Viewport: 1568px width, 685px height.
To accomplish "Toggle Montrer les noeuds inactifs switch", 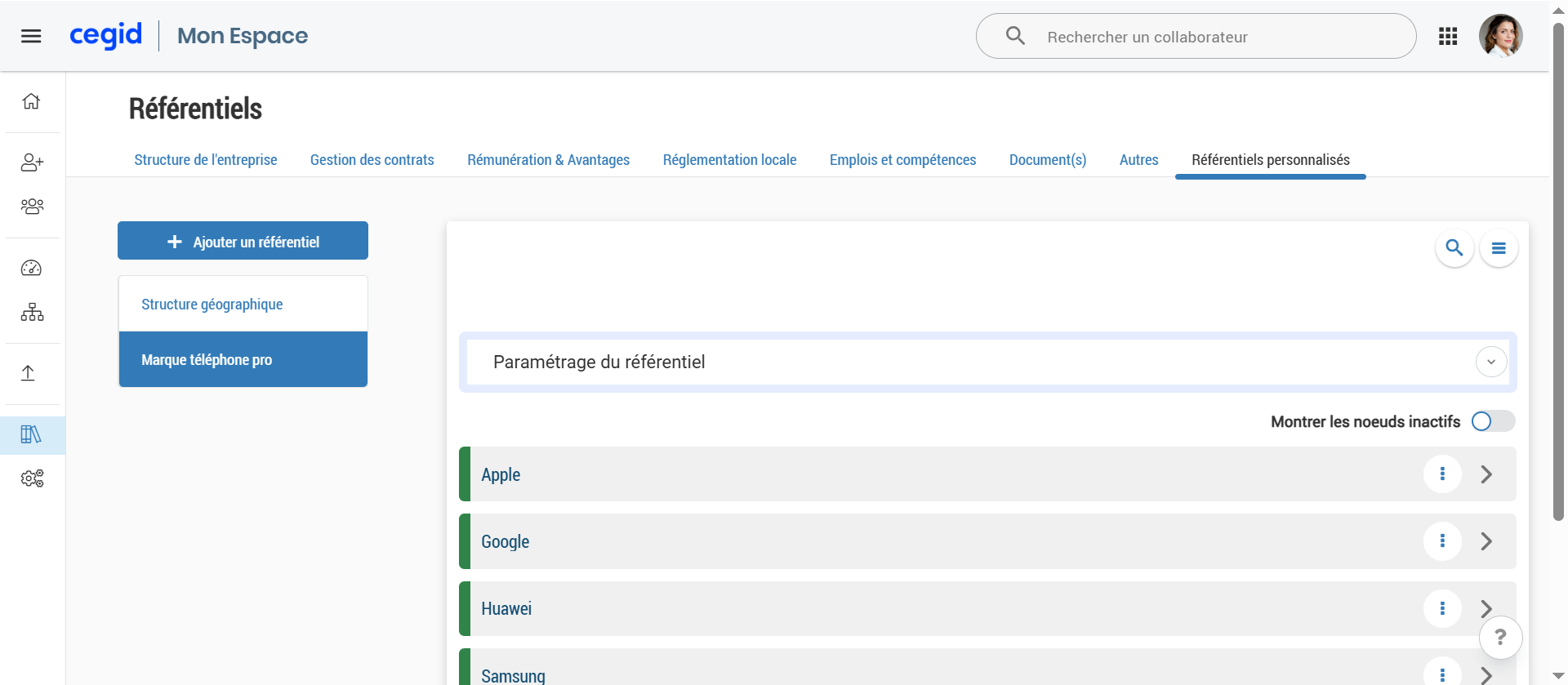I will pos(1492,421).
